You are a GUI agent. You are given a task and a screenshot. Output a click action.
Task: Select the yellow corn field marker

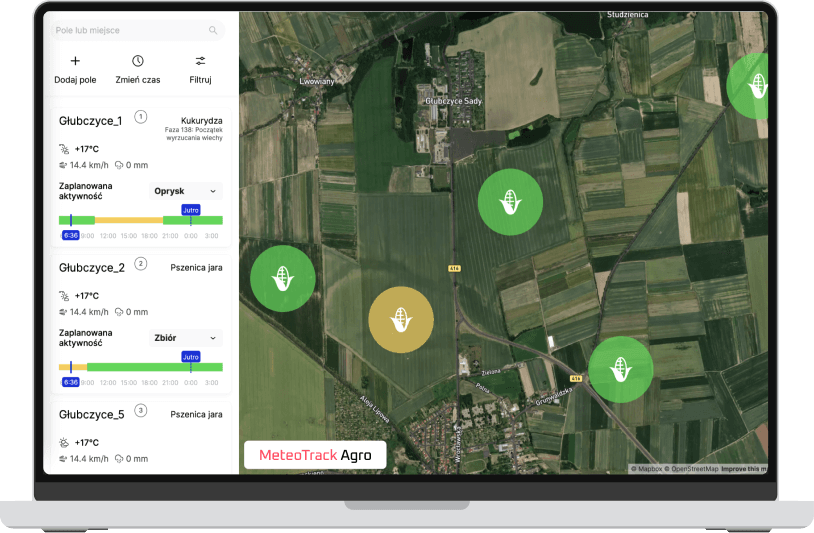click(401, 320)
